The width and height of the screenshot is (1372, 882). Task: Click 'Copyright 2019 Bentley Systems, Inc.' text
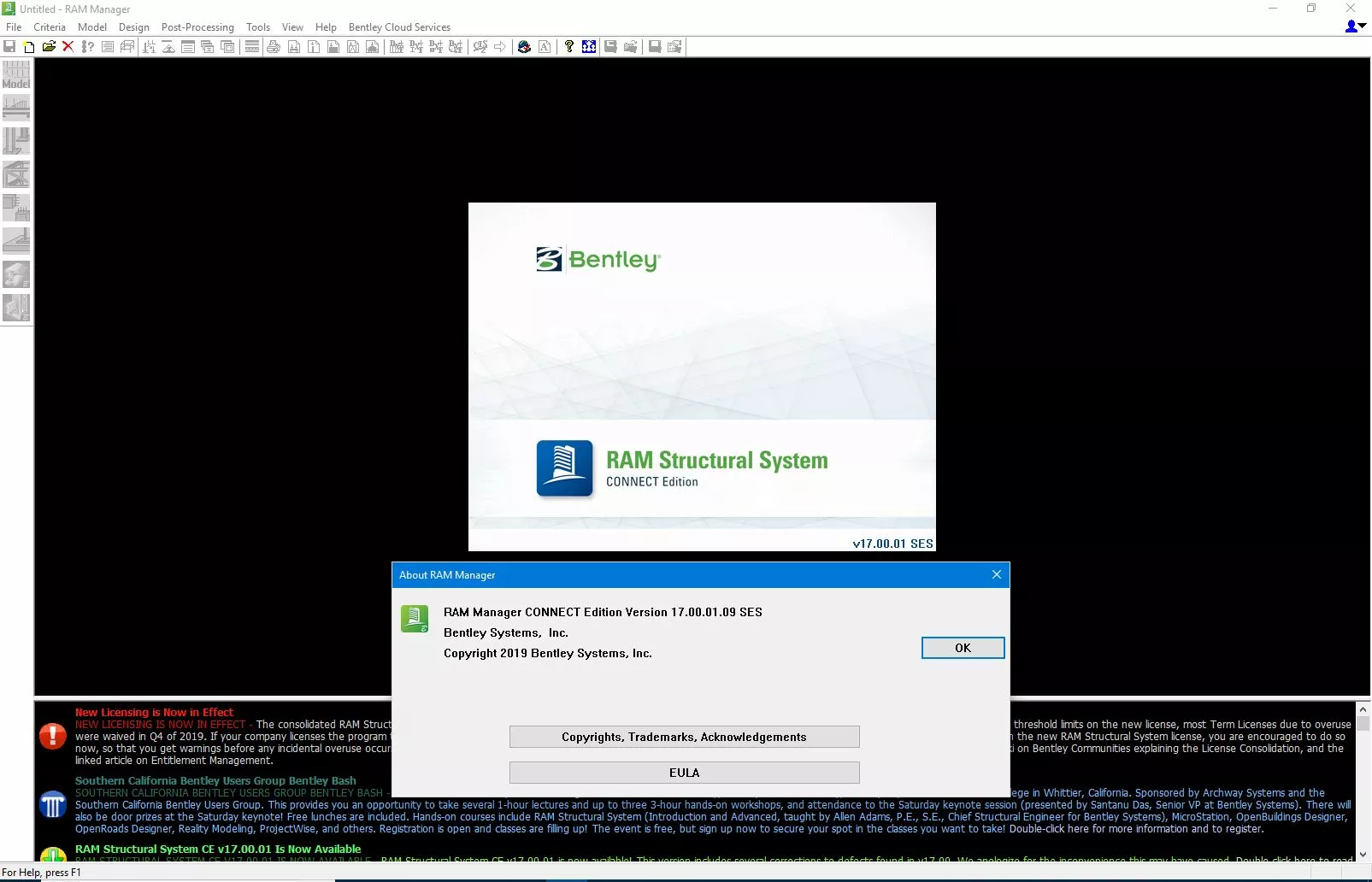pos(548,653)
